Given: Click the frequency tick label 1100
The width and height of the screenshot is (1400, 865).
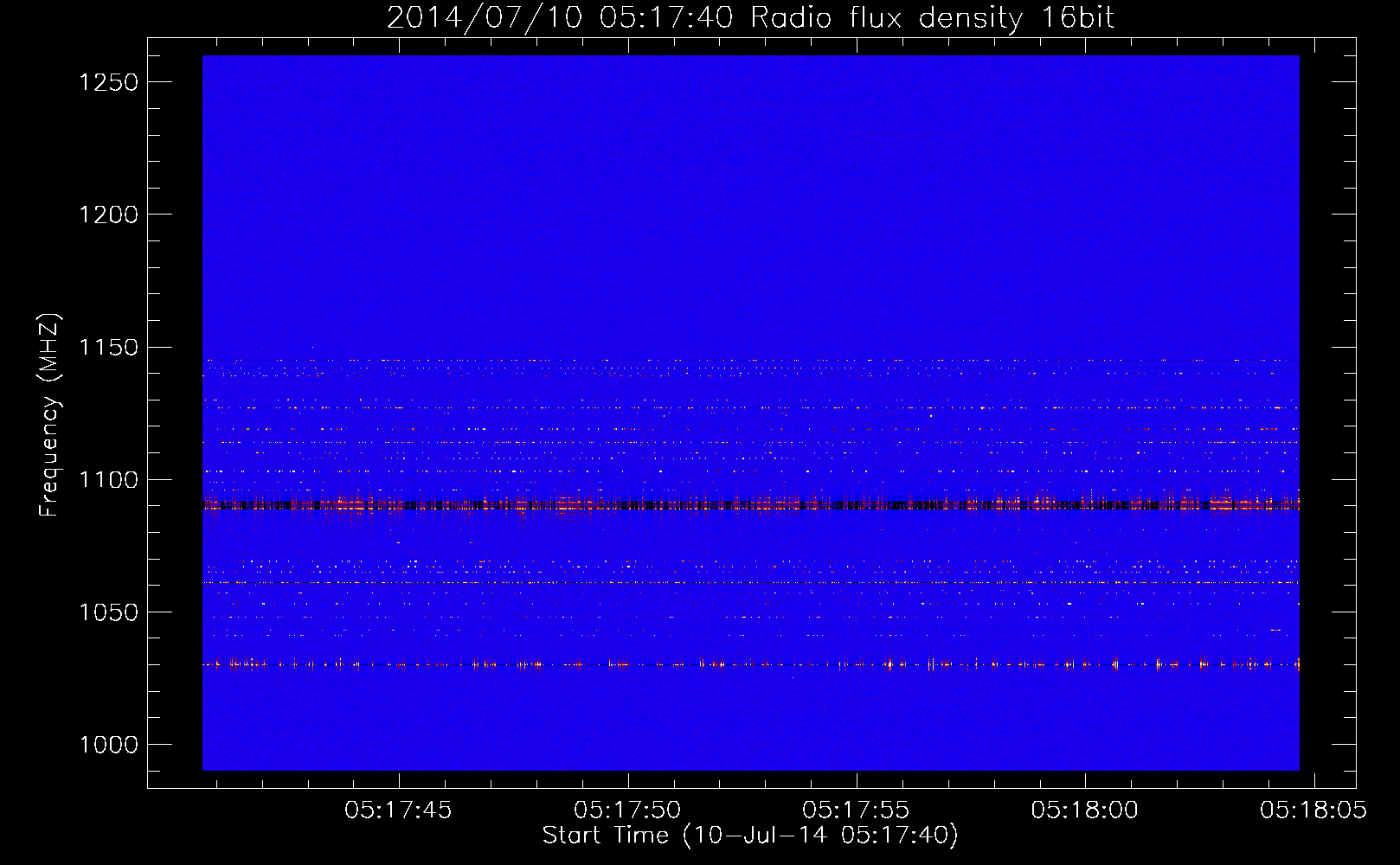Looking at the screenshot, I should click(x=108, y=480).
